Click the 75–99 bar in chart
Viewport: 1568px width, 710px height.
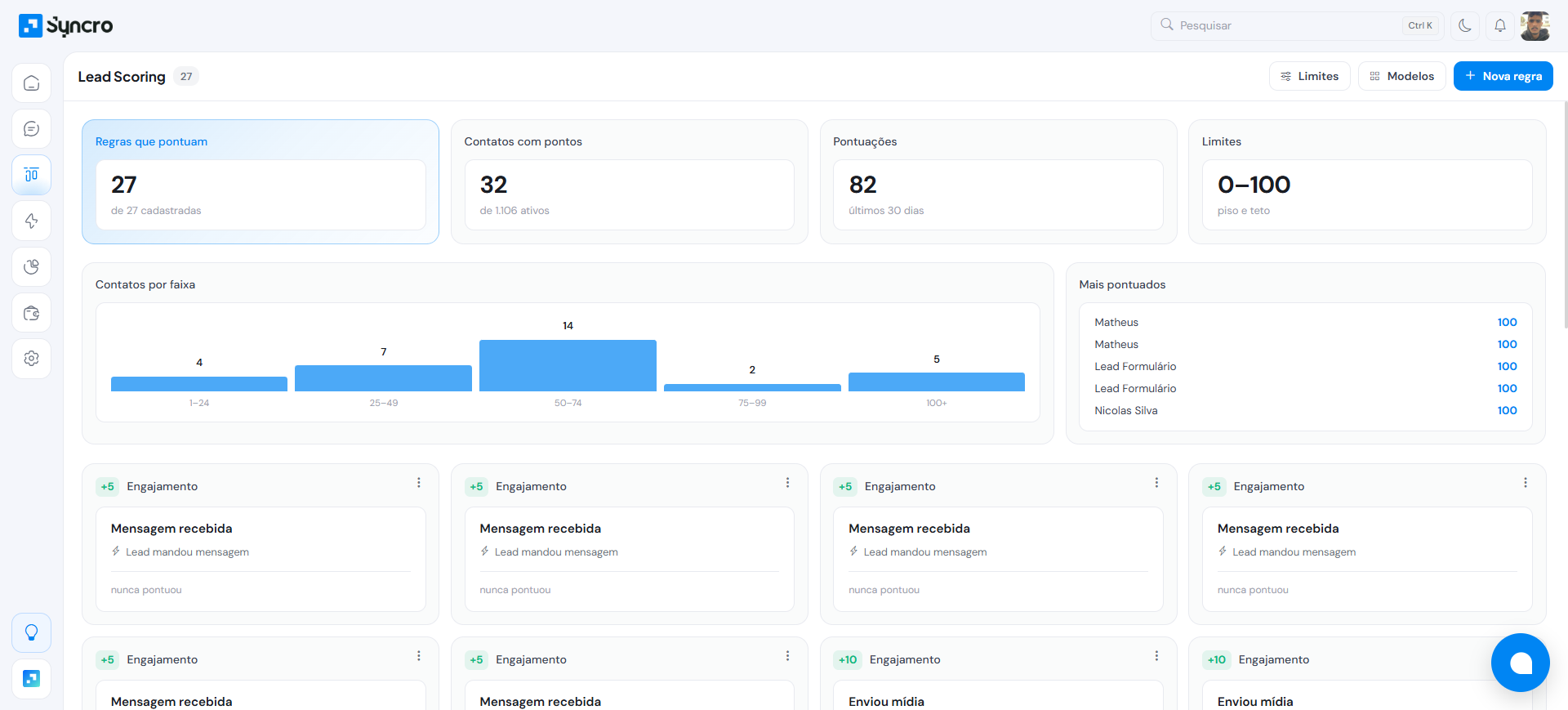(752, 387)
